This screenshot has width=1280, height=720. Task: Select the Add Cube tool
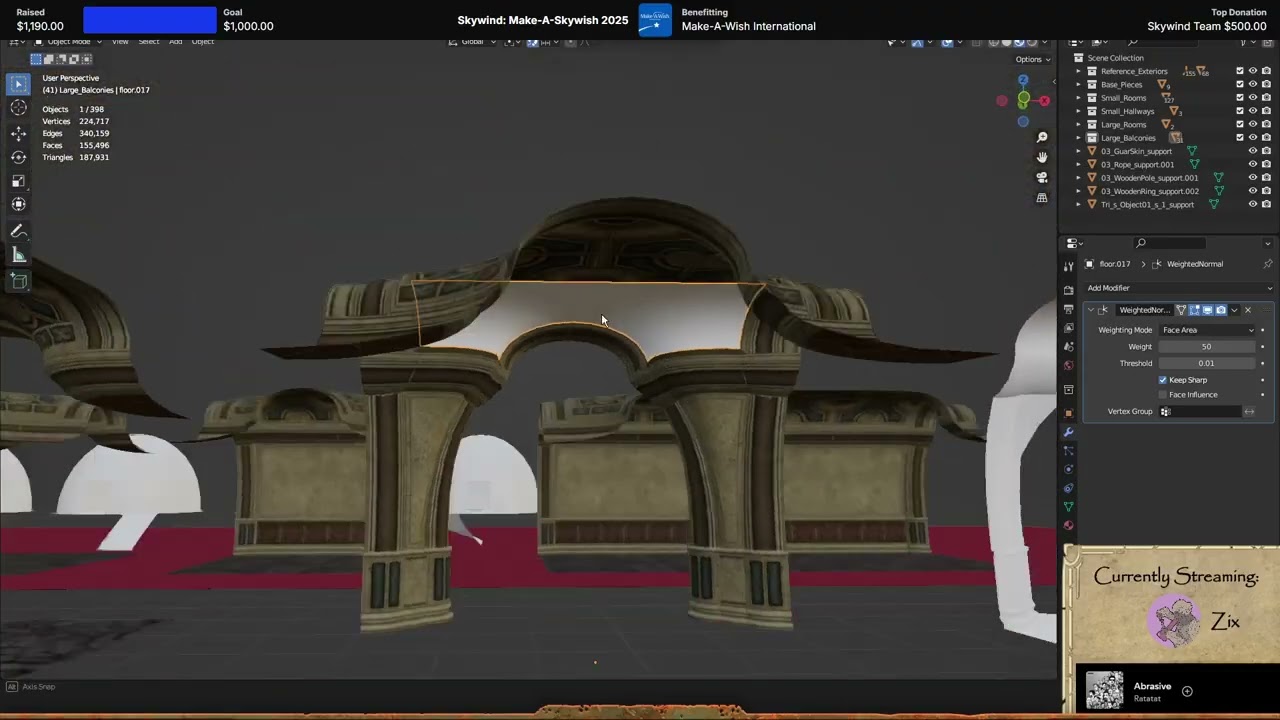[x=18, y=281]
